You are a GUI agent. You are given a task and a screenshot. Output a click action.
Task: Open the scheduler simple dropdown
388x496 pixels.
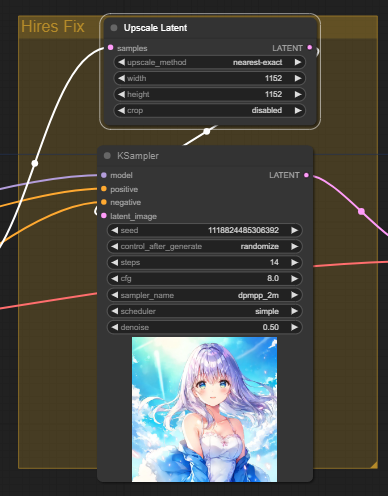click(x=205, y=311)
